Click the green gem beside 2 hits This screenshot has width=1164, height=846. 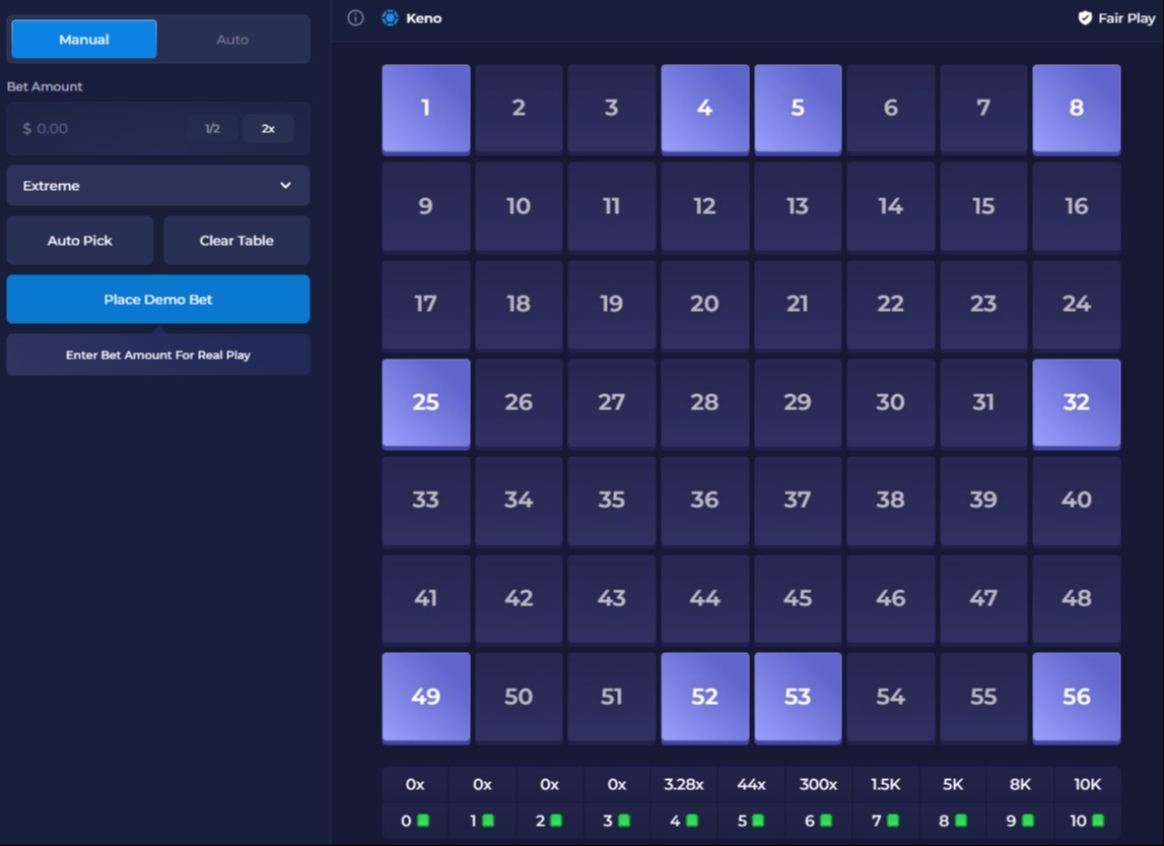click(556, 821)
